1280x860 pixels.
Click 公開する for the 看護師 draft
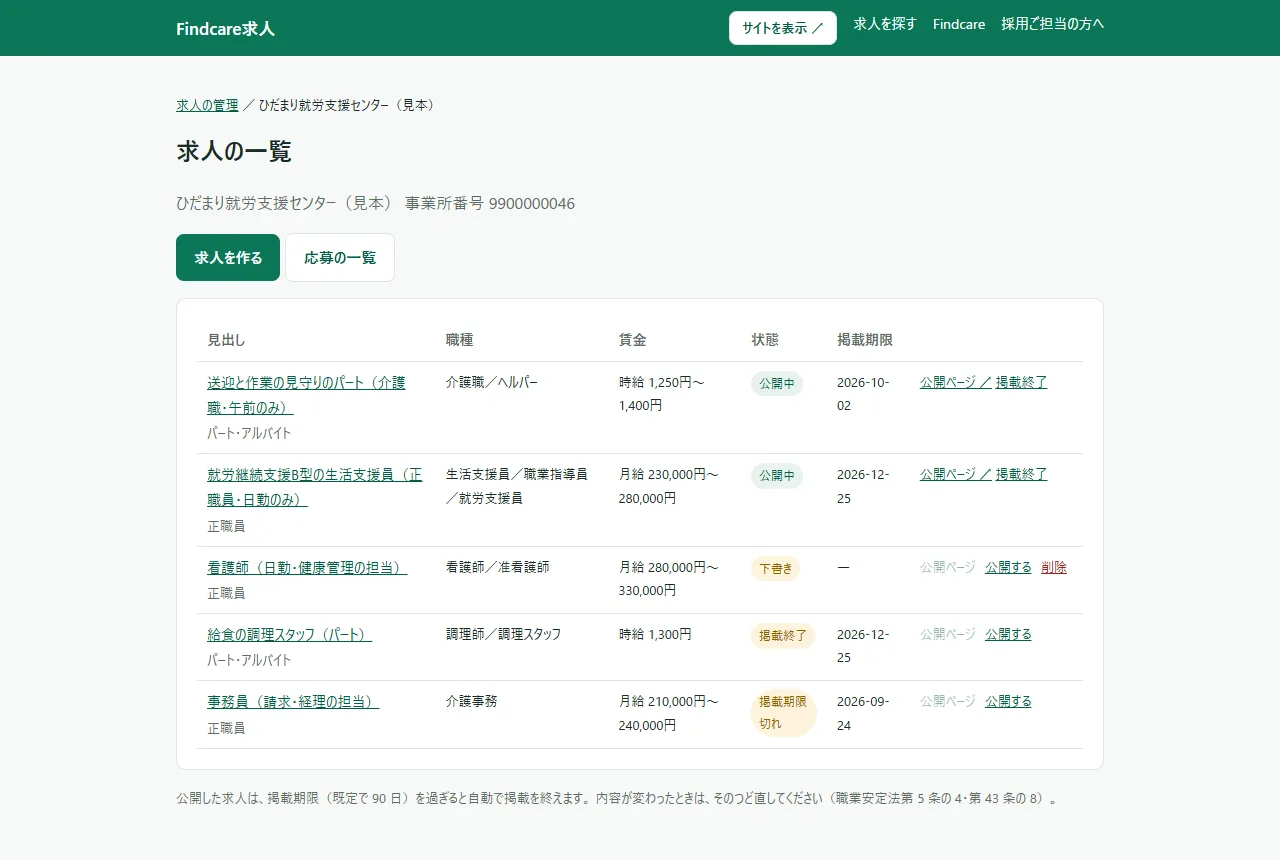pos(1008,567)
